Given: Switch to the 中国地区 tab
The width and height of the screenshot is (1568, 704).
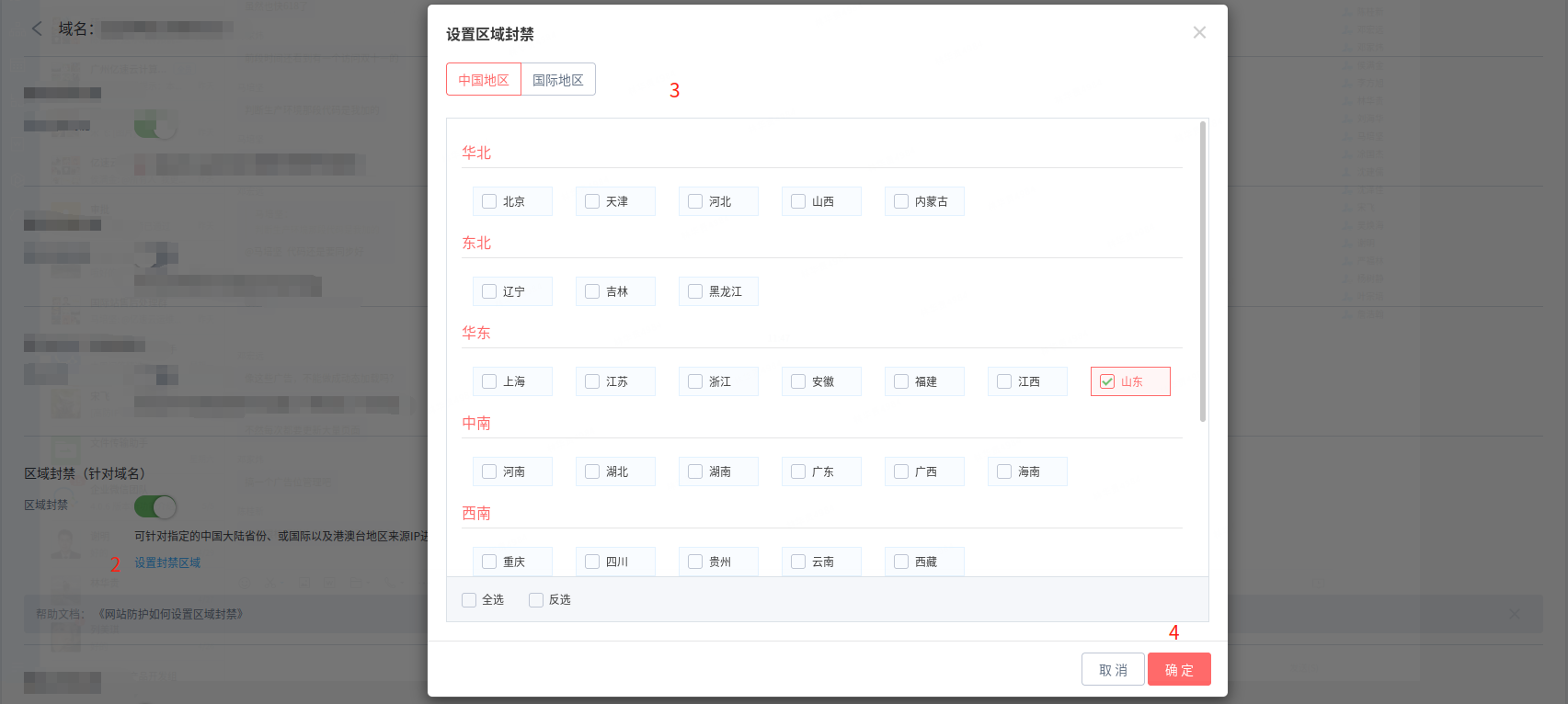Looking at the screenshot, I should click(x=484, y=79).
